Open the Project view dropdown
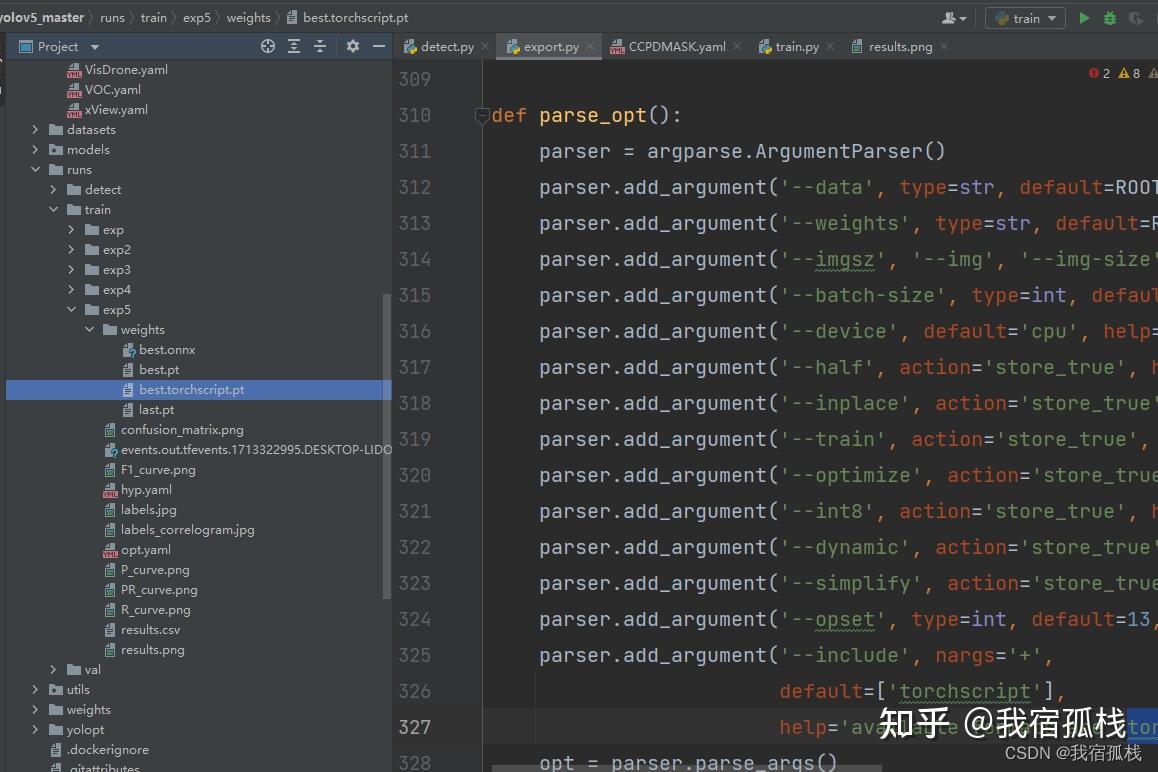Viewport: 1158px width, 772px height. [x=95, y=47]
